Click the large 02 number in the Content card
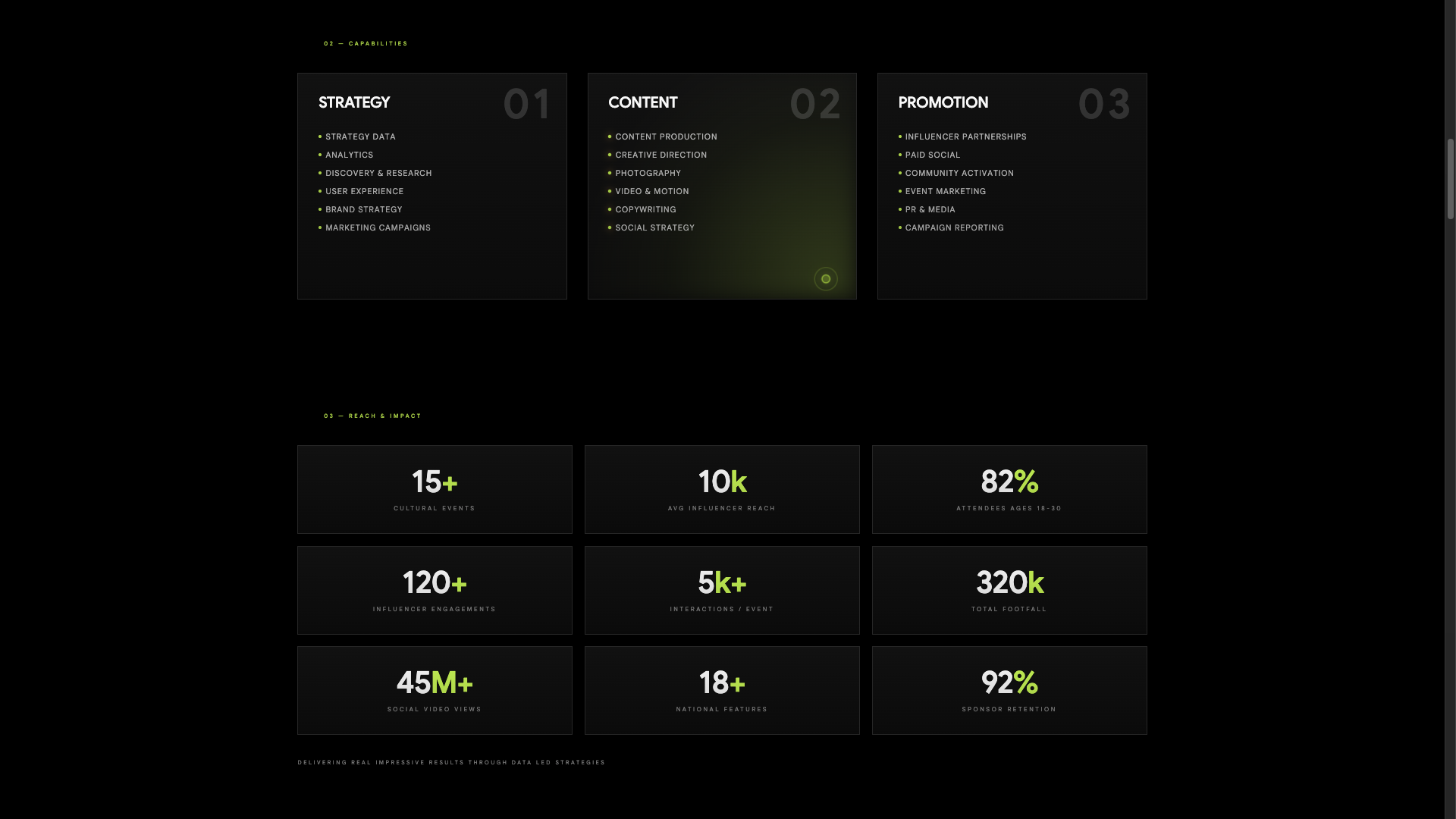Image resolution: width=1456 pixels, height=819 pixels. pos(815,104)
